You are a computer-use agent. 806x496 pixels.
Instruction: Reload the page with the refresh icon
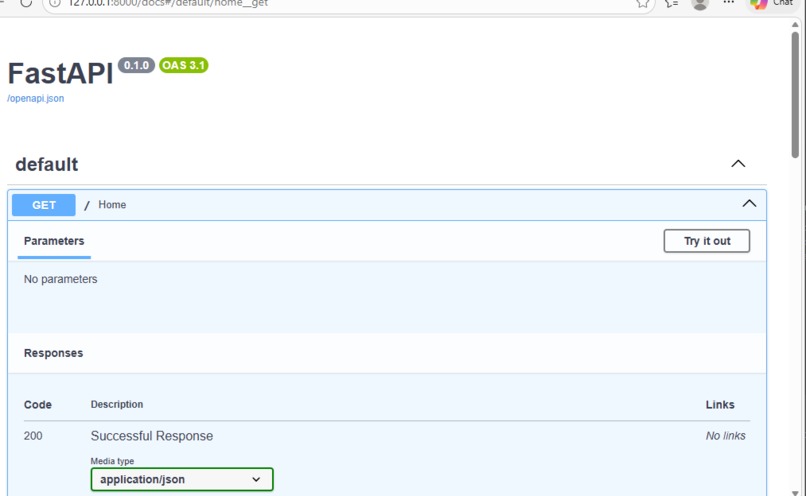(x=26, y=3)
